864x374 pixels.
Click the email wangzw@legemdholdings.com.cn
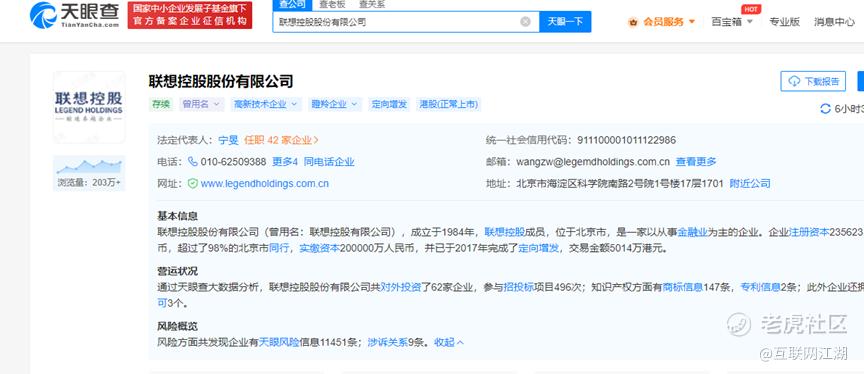(x=593, y=162)
